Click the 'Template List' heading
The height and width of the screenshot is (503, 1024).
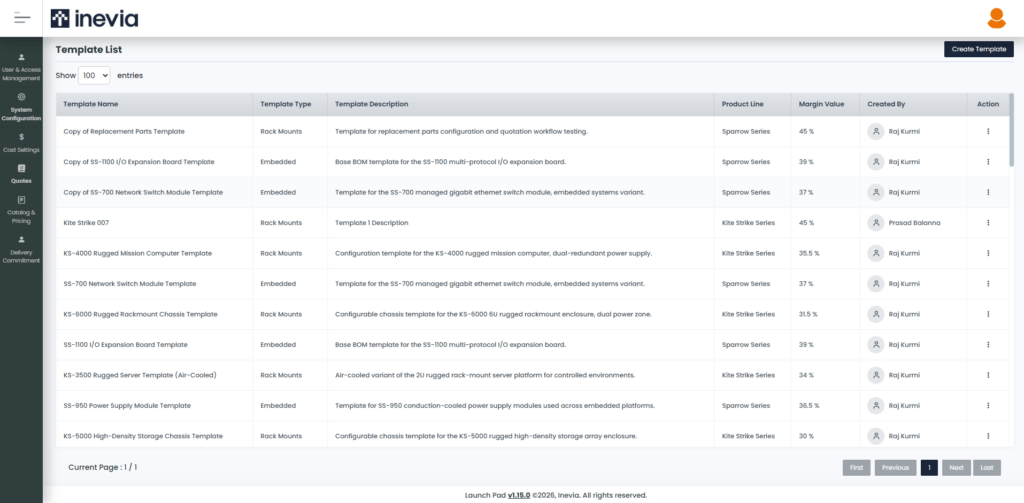(89, 50)
